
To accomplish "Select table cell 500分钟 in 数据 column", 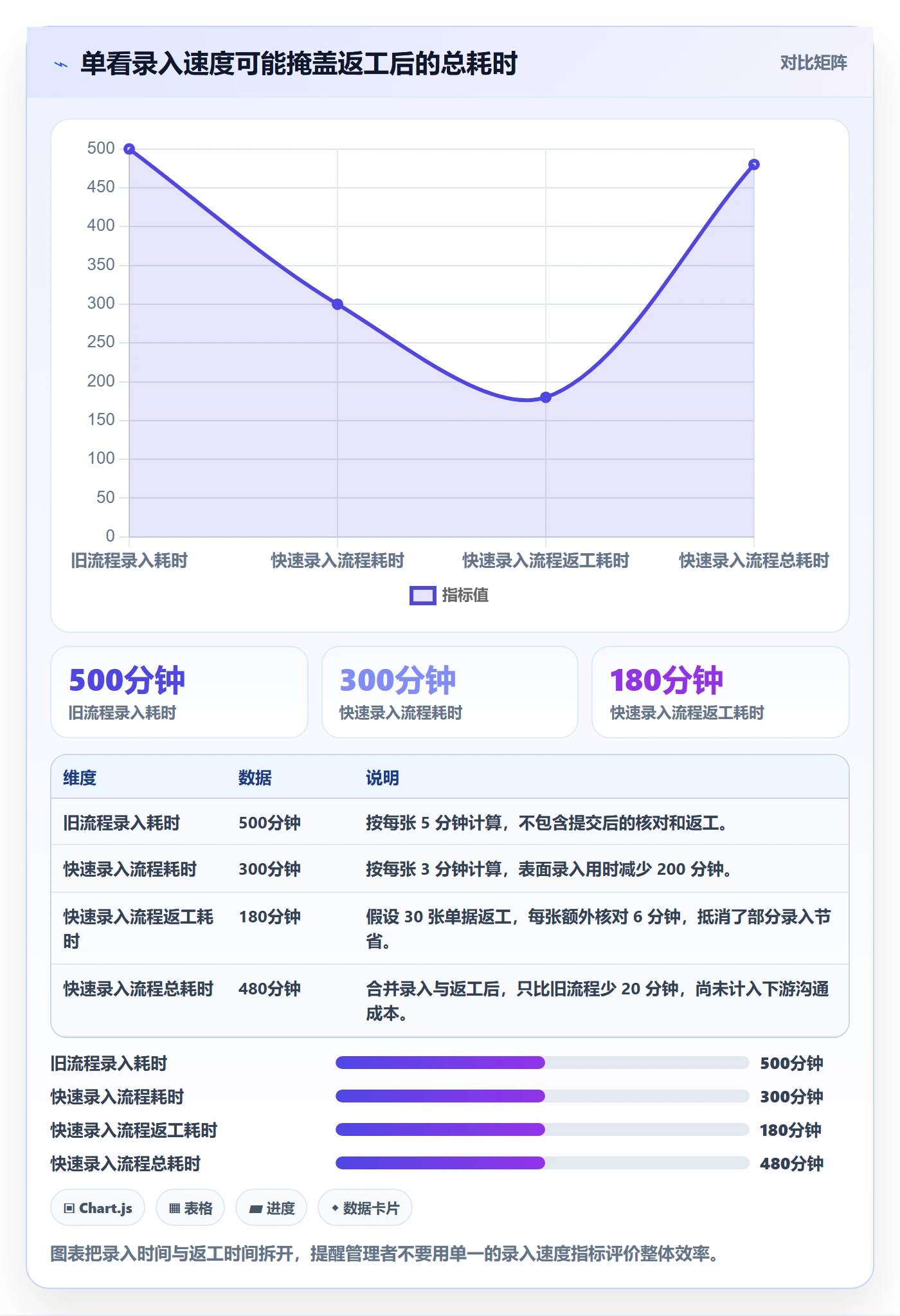I will (x=269, y=823).
